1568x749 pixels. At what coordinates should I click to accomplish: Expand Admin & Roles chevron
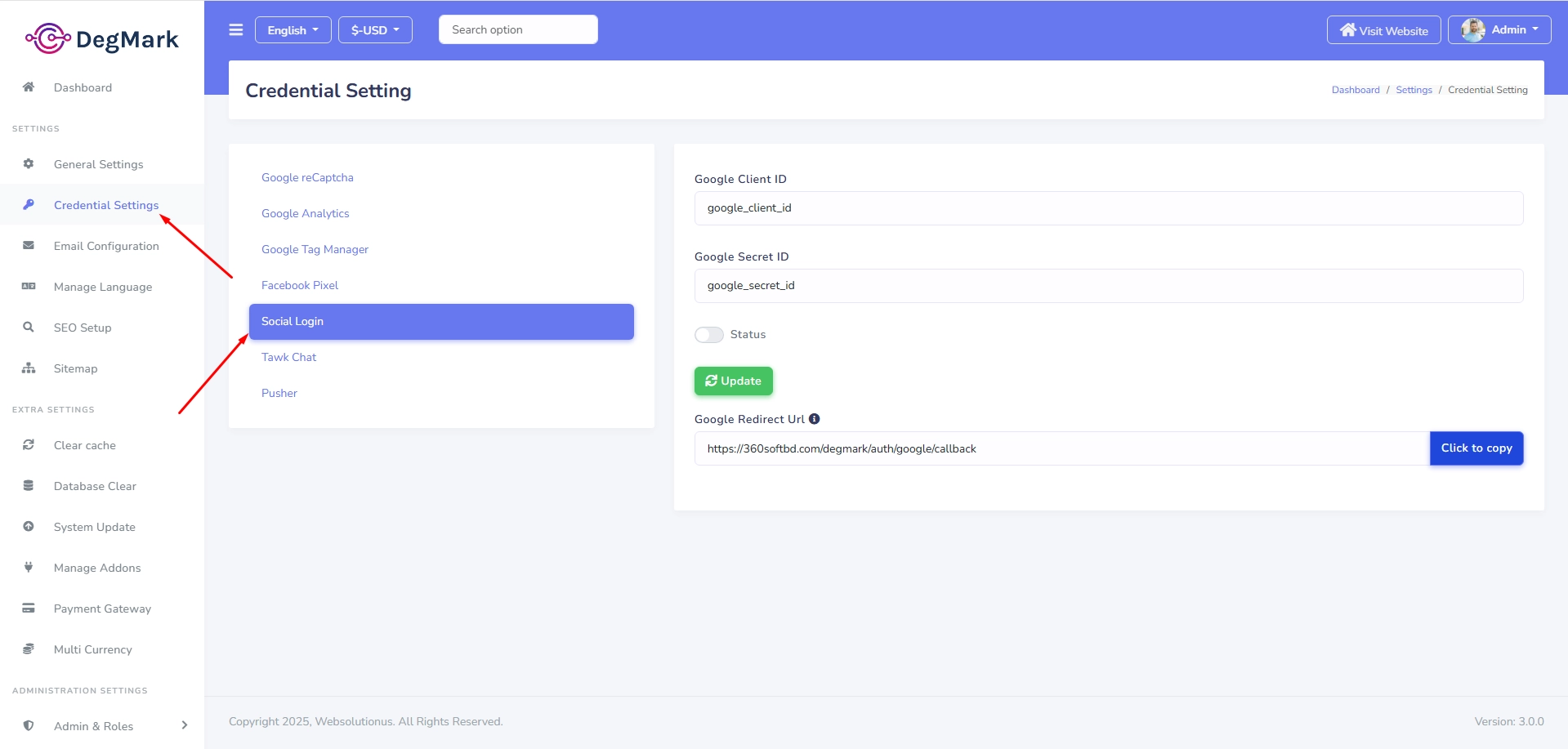(x=185, y=725)
